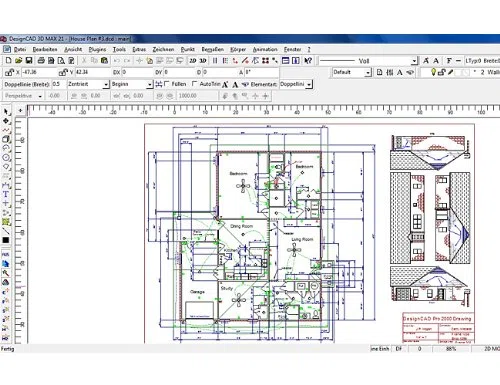Toggle the X coordinate lock
Viewport: 500px width, 385px height.
[9, 72]
